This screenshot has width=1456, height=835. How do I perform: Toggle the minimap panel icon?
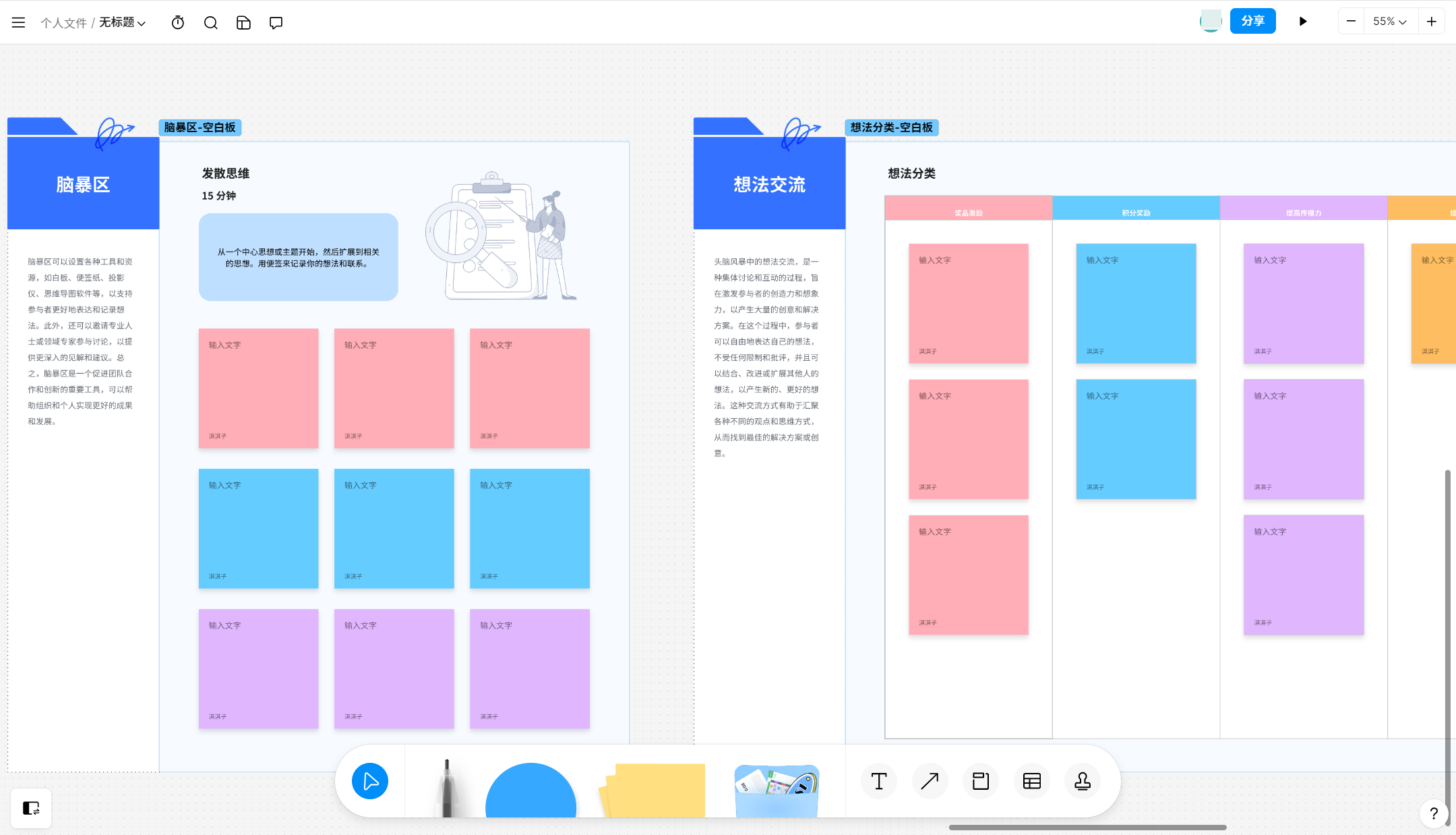31,808
